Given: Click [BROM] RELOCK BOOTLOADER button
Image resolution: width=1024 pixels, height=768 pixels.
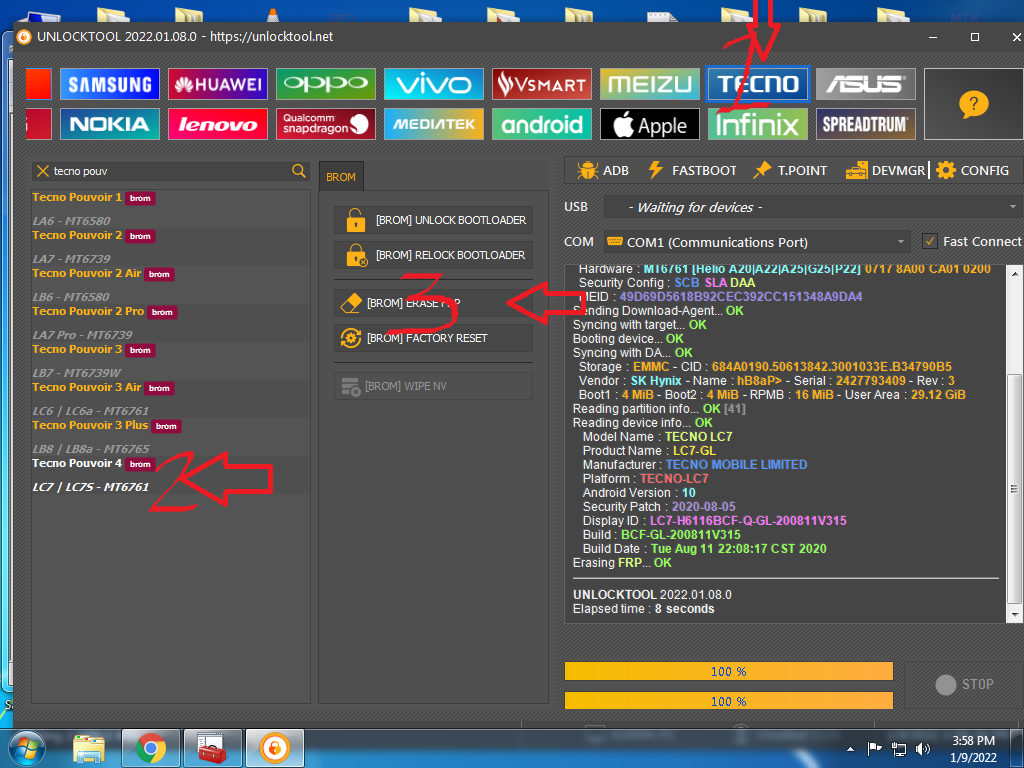Looking at the screenshot, I should 434,255.
